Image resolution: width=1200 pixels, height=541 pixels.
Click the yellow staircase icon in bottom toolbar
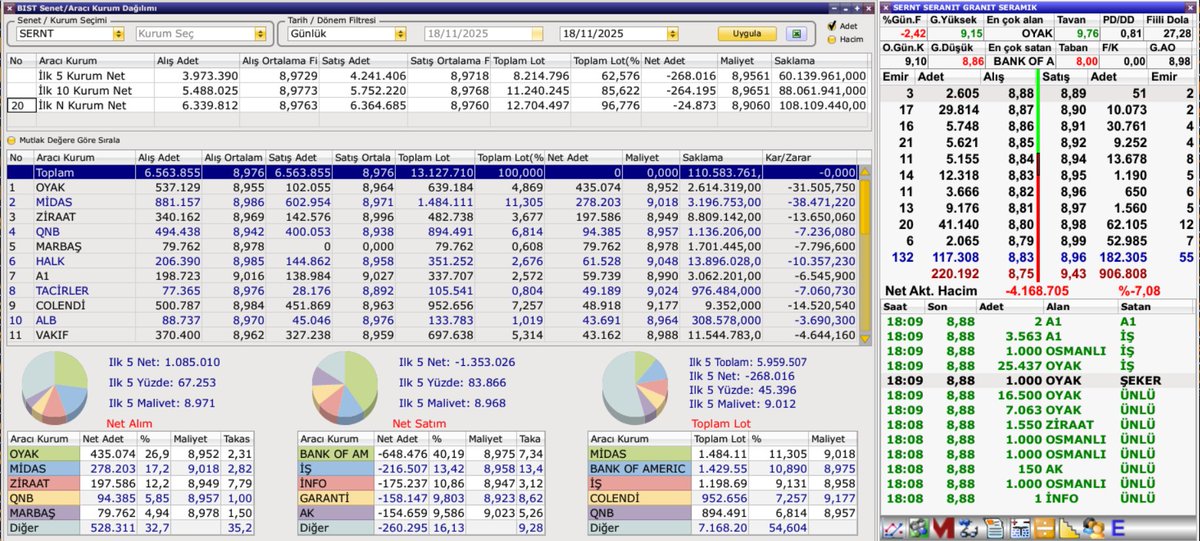tap(1069, 528)
